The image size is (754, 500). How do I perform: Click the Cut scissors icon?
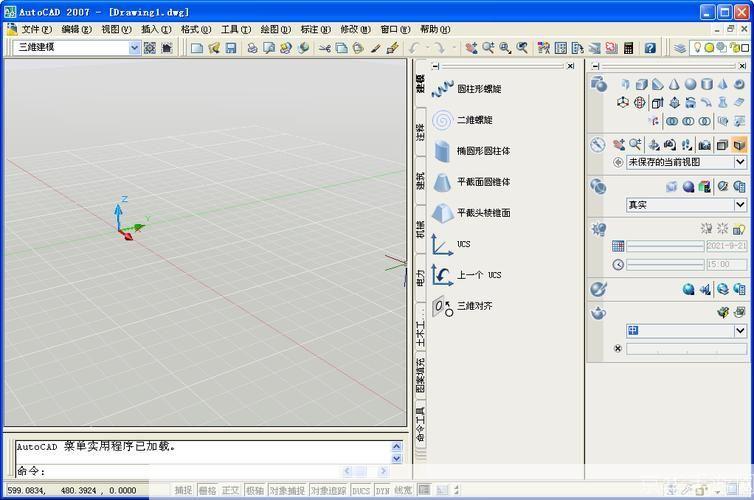click(x=325, y=48)
